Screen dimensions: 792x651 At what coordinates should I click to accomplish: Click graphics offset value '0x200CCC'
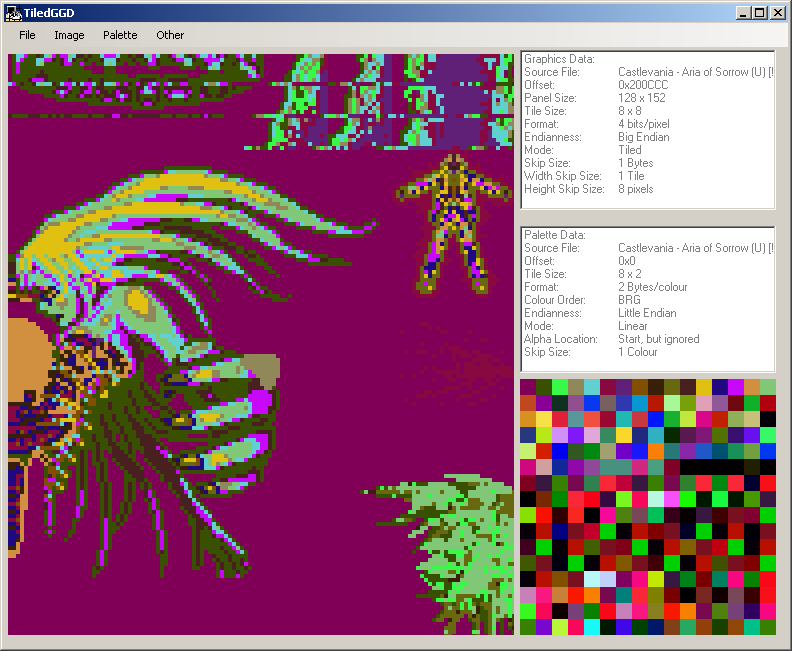click(x=643, y=85)
